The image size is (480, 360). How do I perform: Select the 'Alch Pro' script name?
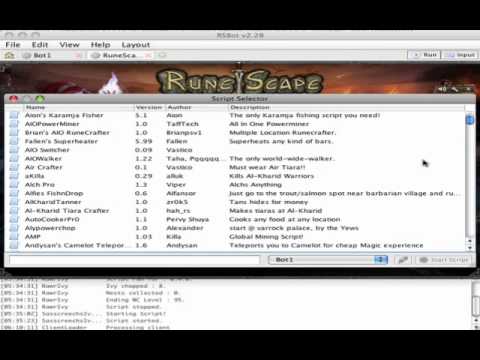tap(40, 185)
